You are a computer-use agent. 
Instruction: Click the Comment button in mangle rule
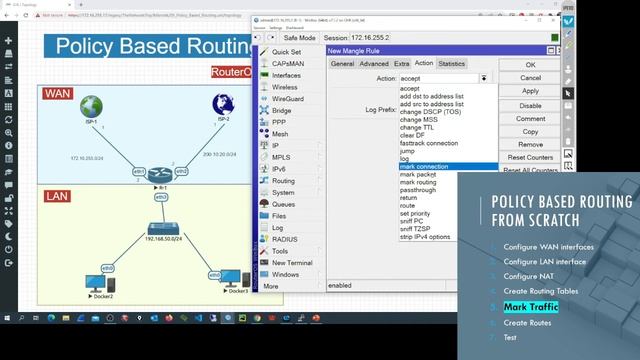pos(530,118)
